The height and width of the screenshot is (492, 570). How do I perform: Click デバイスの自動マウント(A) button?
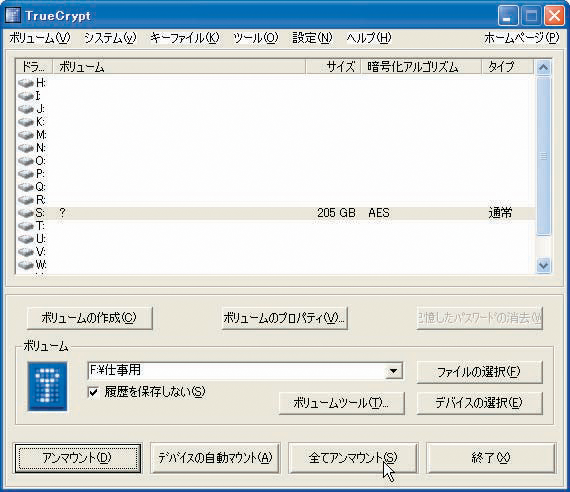click(215, 458)
